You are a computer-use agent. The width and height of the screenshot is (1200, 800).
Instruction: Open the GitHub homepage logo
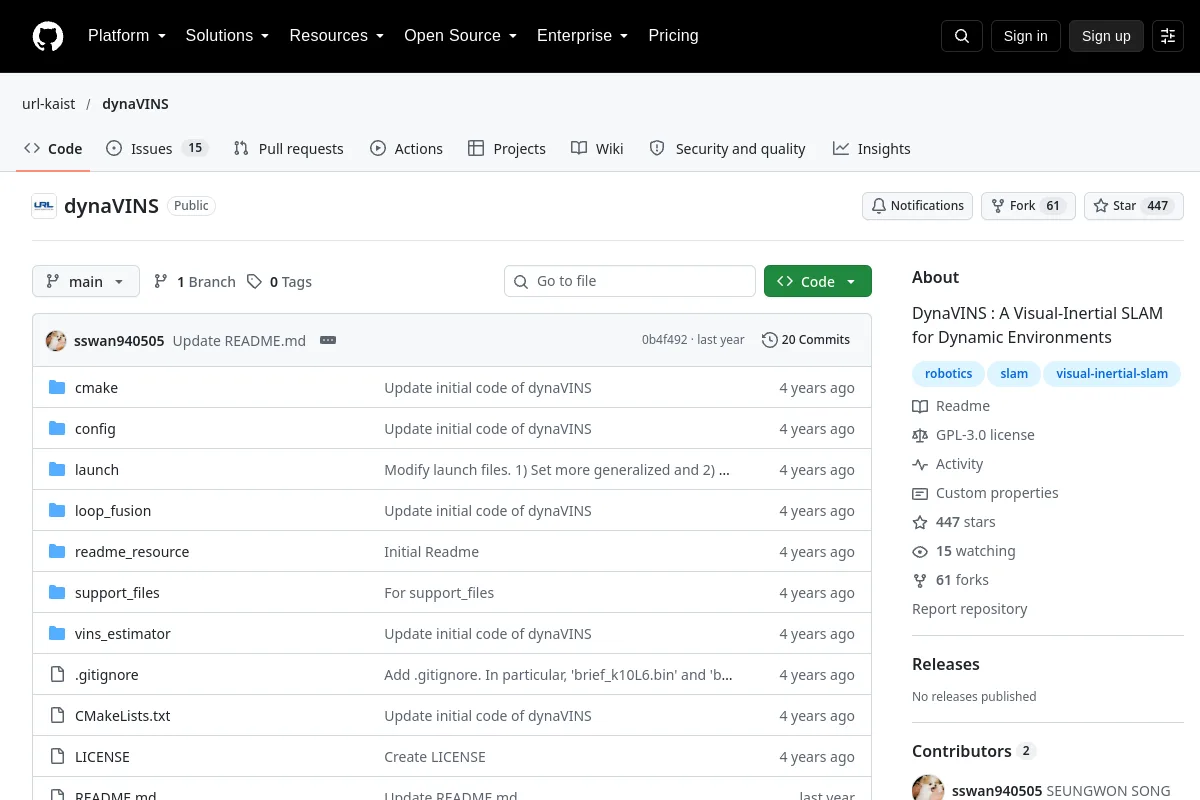click(48, 36)
